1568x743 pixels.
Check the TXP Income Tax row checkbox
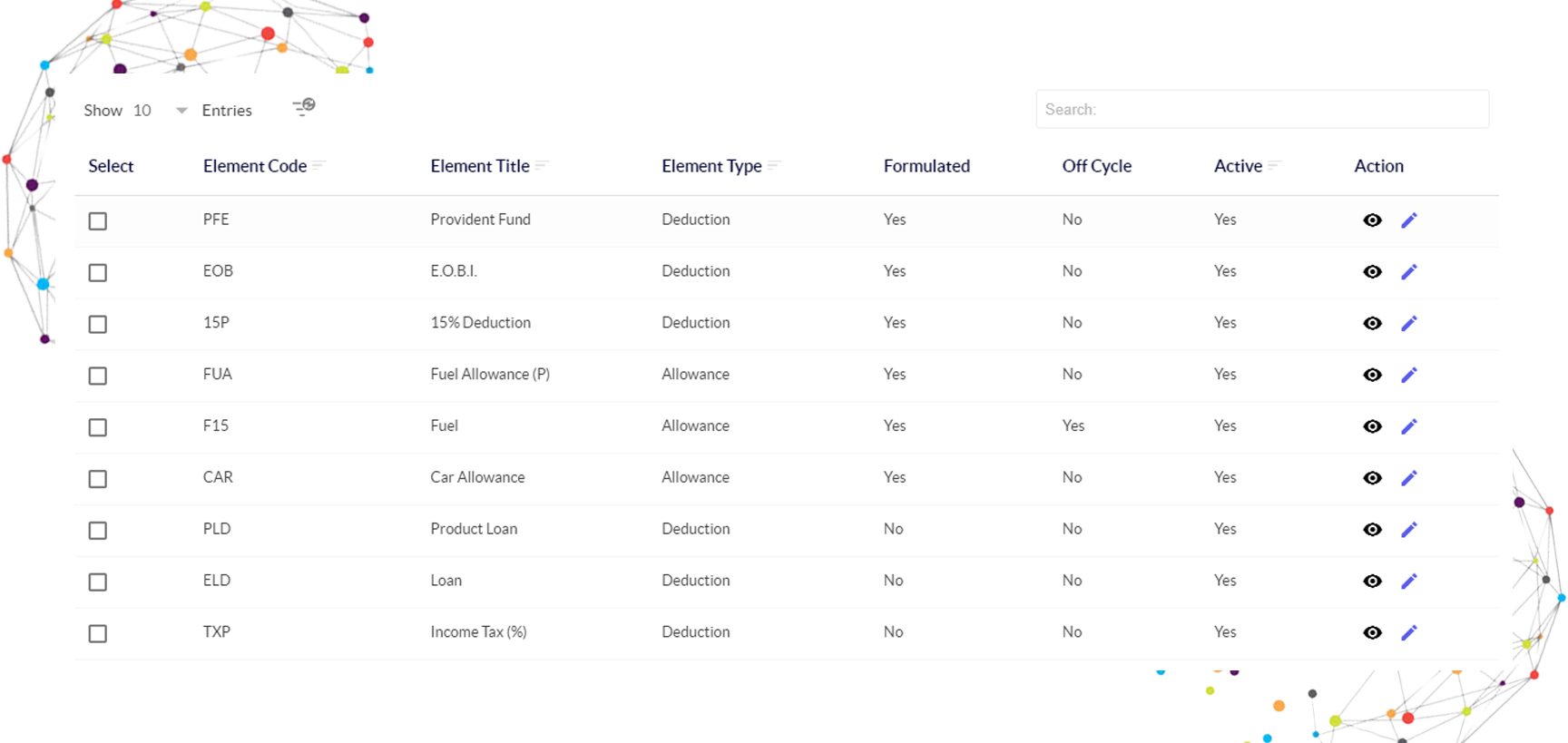98,633
